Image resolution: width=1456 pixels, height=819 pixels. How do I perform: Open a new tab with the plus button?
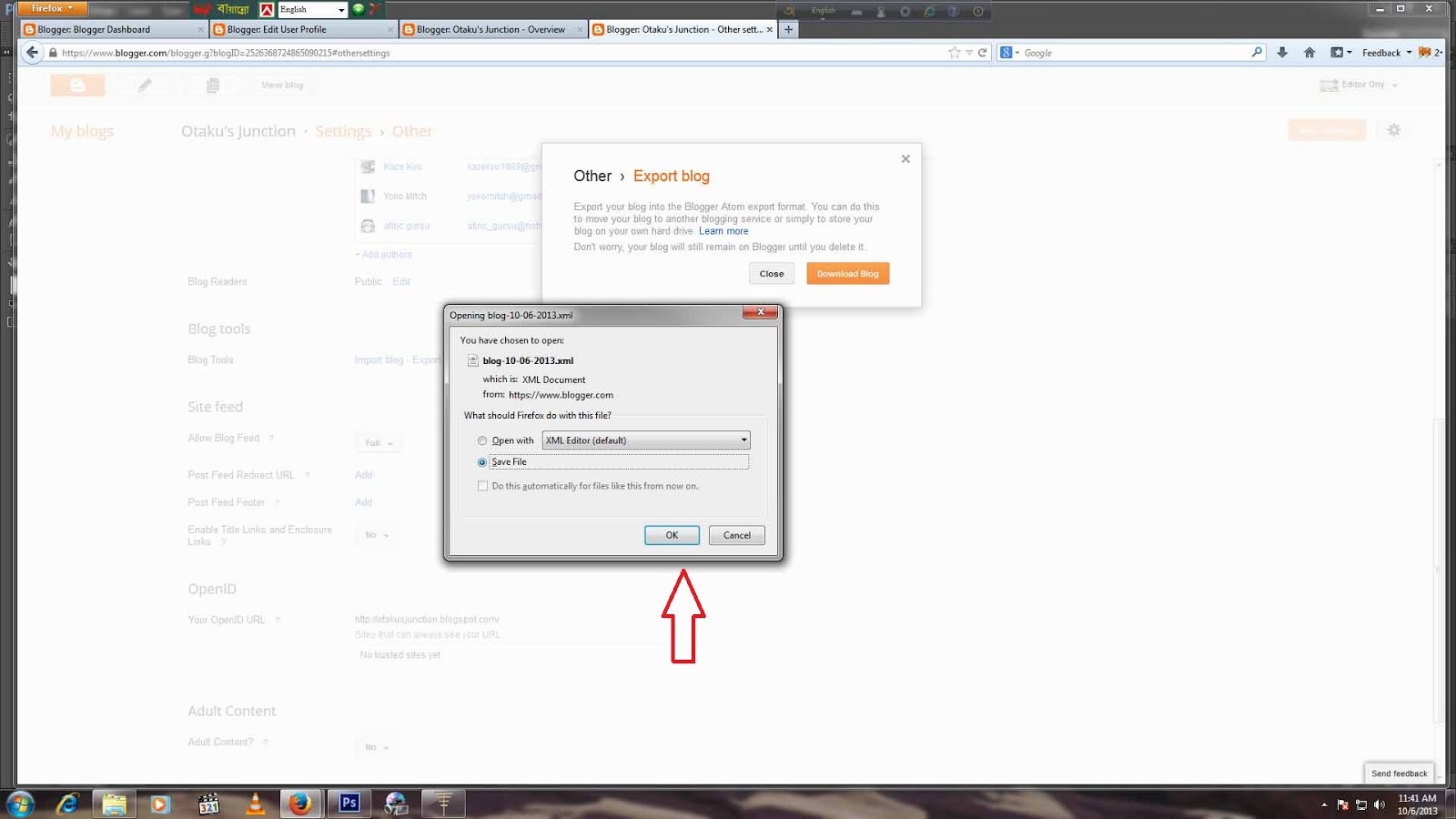tap(789, 29)
